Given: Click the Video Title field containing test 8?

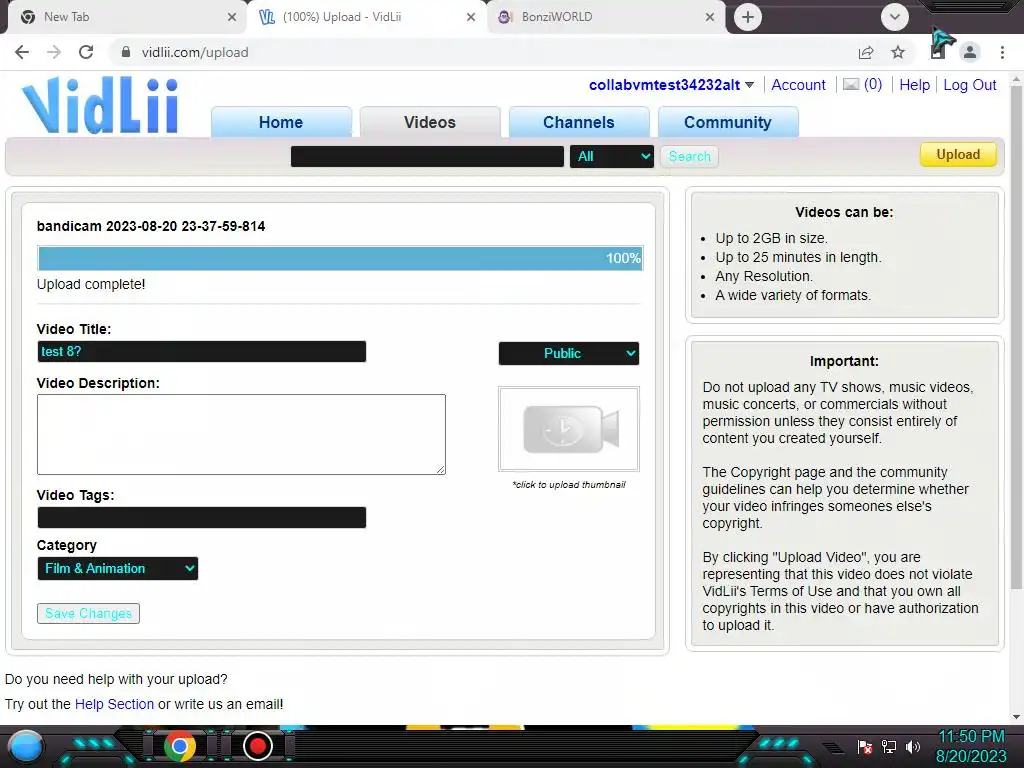Looking at the screenshot, I should [201, 351].
